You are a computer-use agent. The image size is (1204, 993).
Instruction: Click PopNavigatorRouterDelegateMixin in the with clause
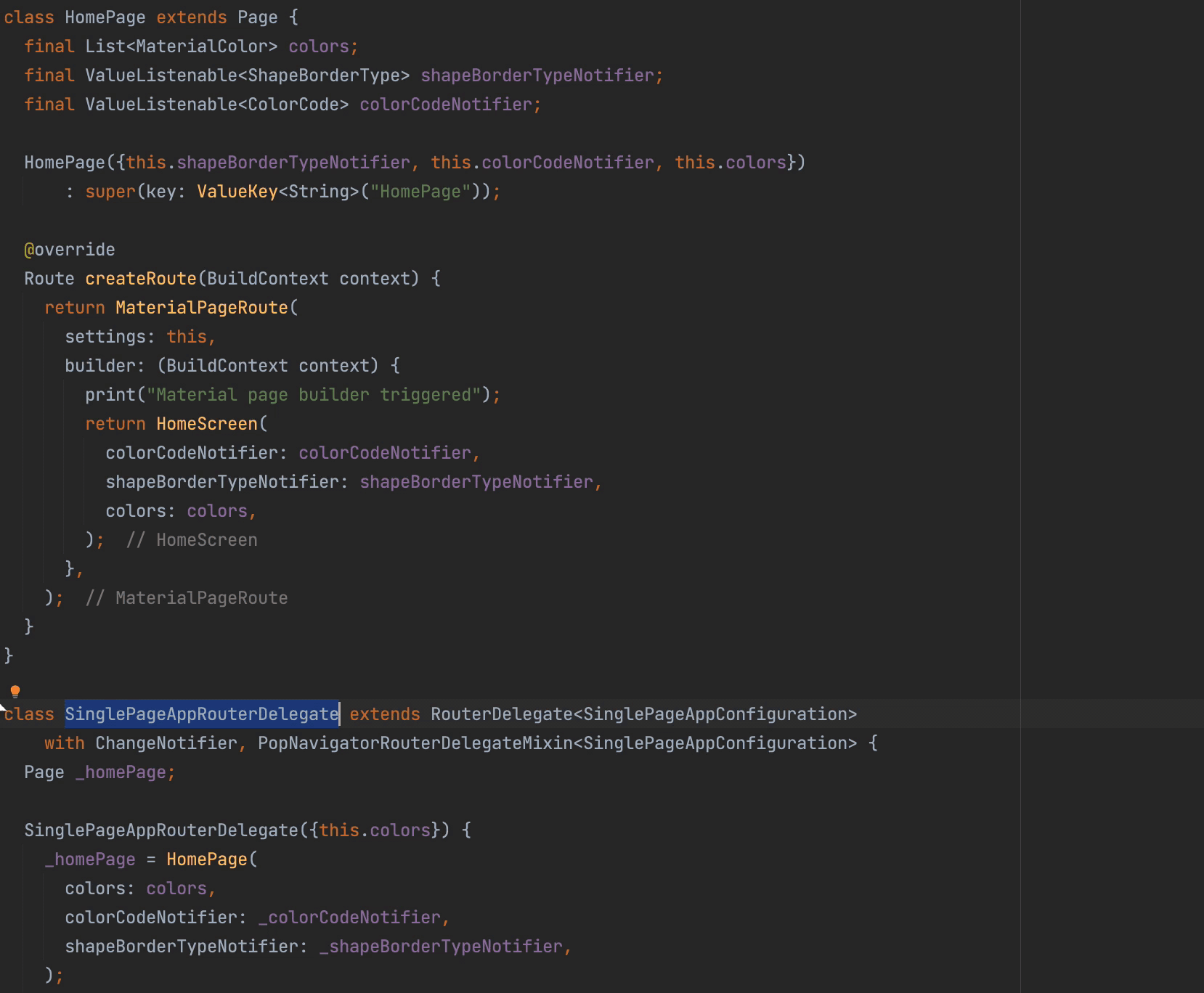pyautogui.click(x=415, y=743)
